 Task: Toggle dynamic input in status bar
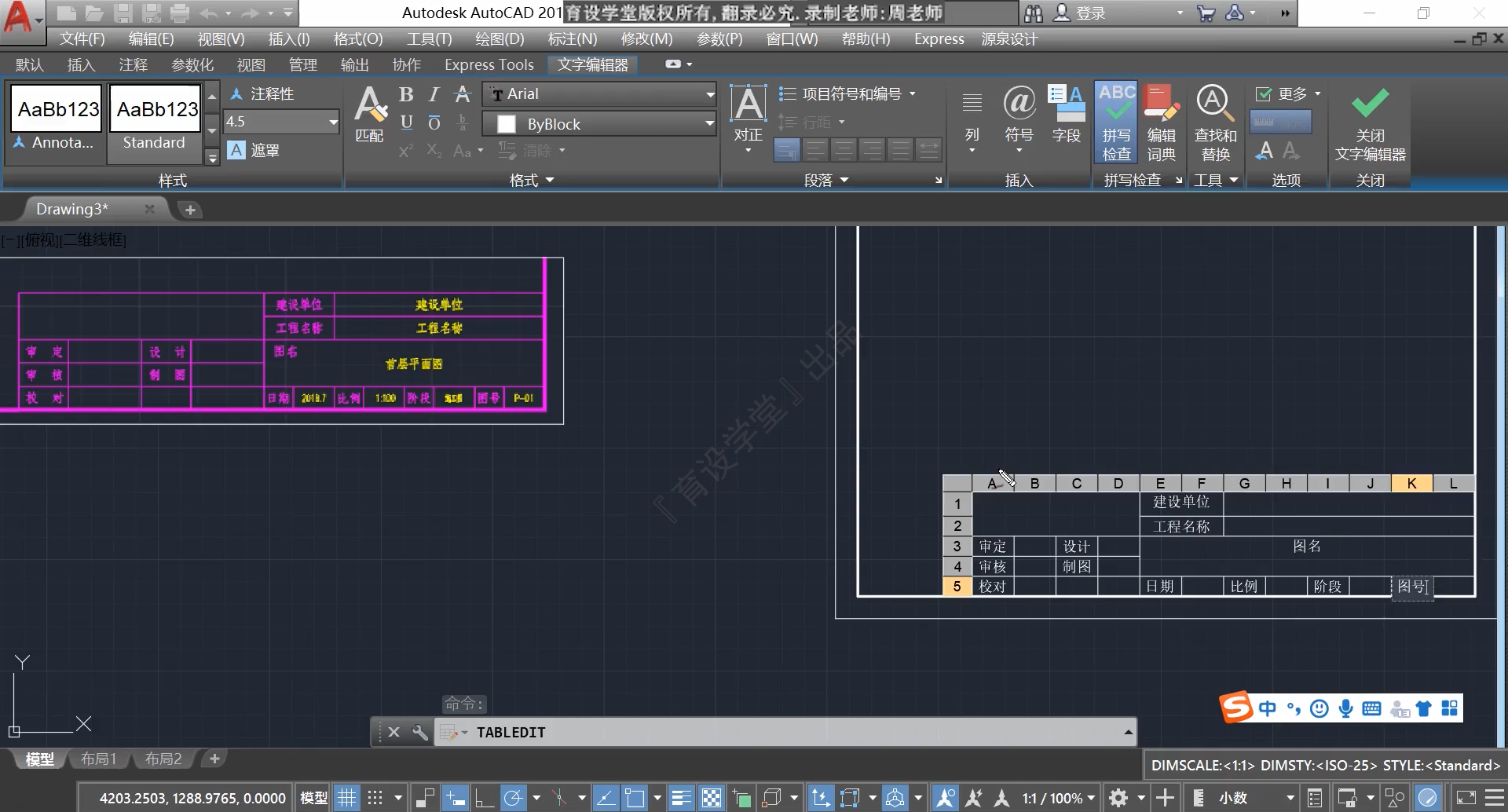tap(455, 798)
